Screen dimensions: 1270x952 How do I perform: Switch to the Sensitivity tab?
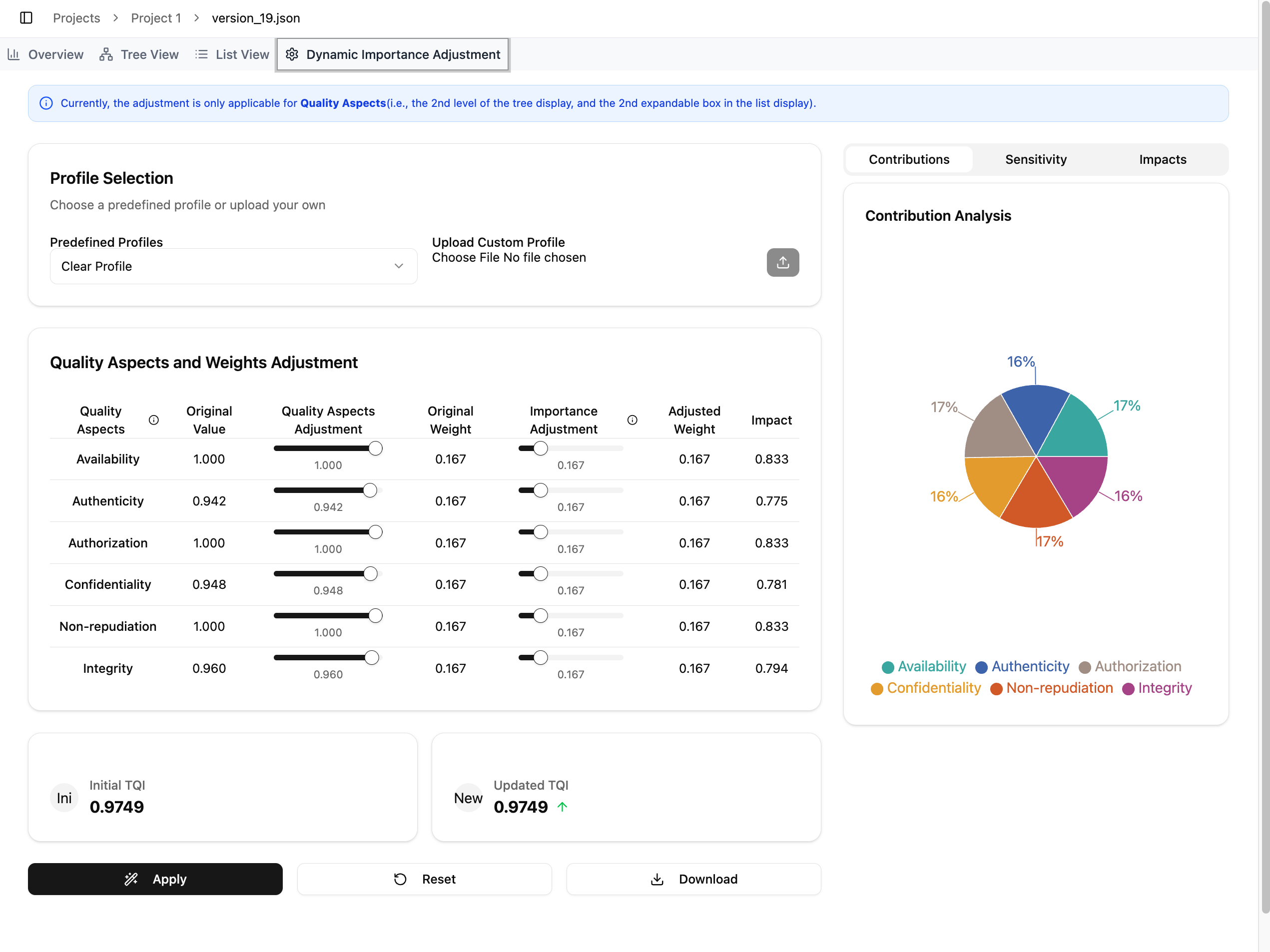(1035, 159)
